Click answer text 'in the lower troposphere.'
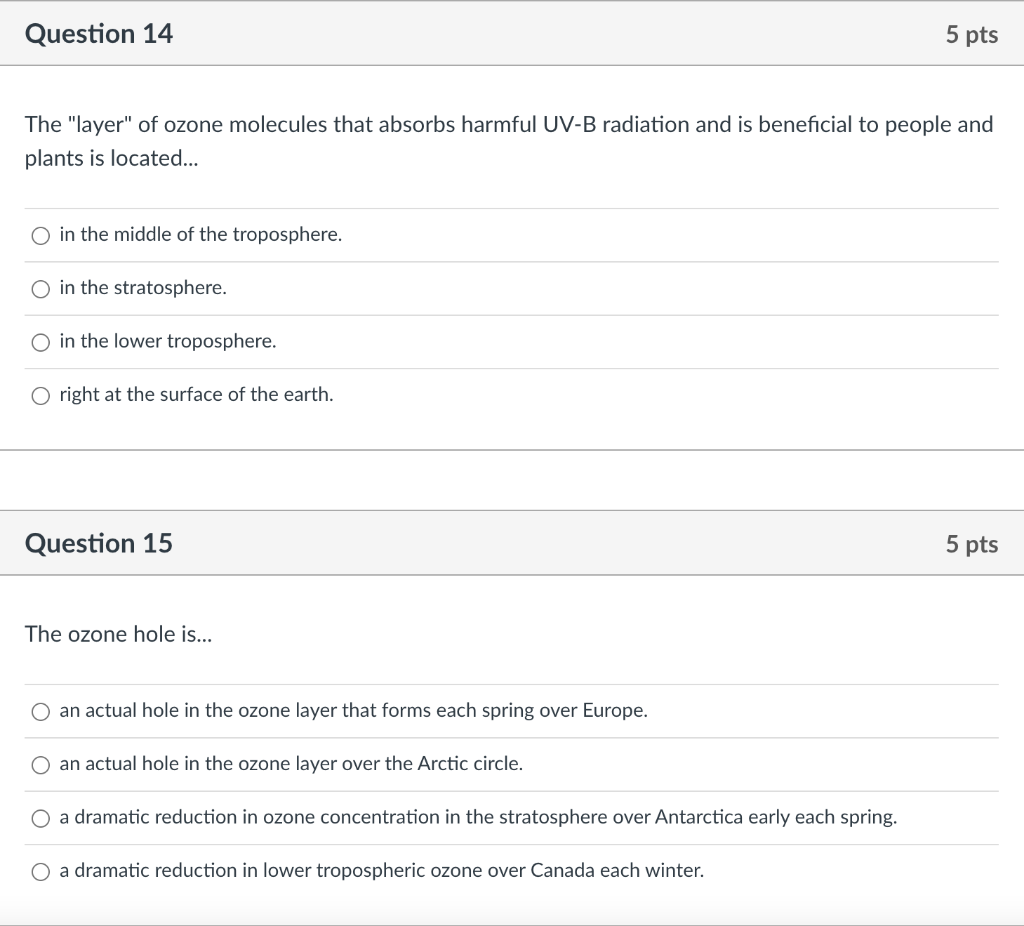This screenshot has width=1024, height=926. (168, 341)
